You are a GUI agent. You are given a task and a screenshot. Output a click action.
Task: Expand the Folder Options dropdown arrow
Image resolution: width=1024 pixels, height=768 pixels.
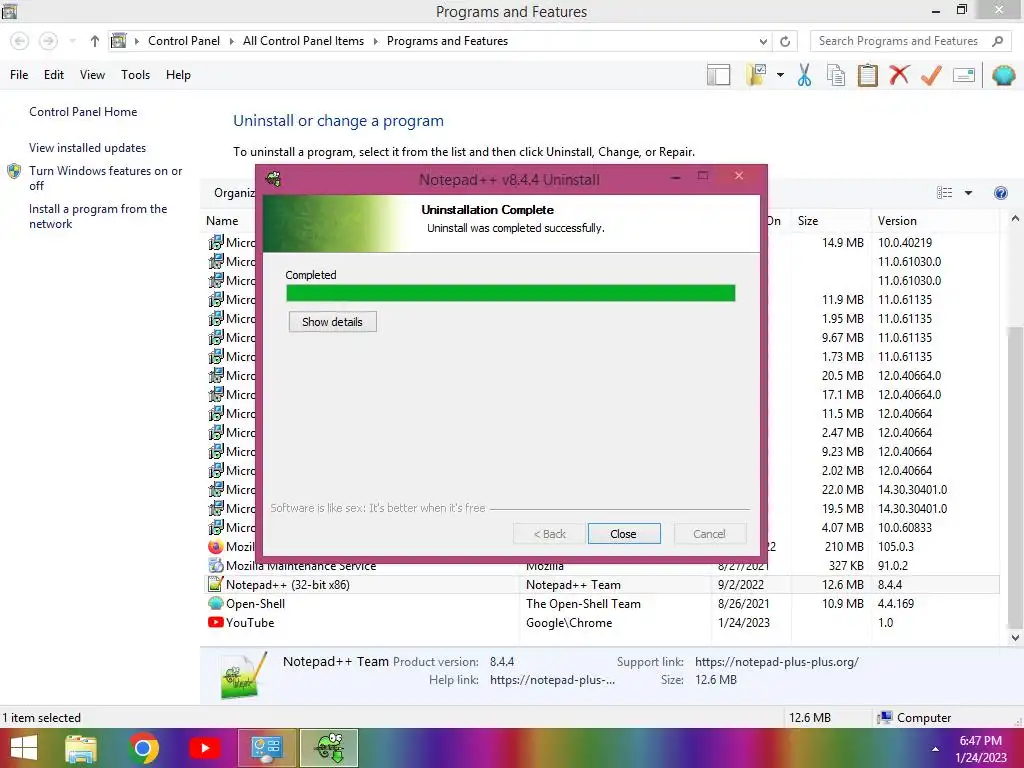tap(780, 75)
